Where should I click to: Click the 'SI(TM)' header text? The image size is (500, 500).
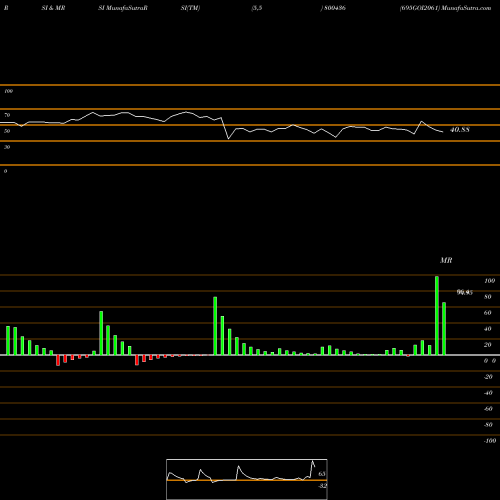[x=190, y=8]
